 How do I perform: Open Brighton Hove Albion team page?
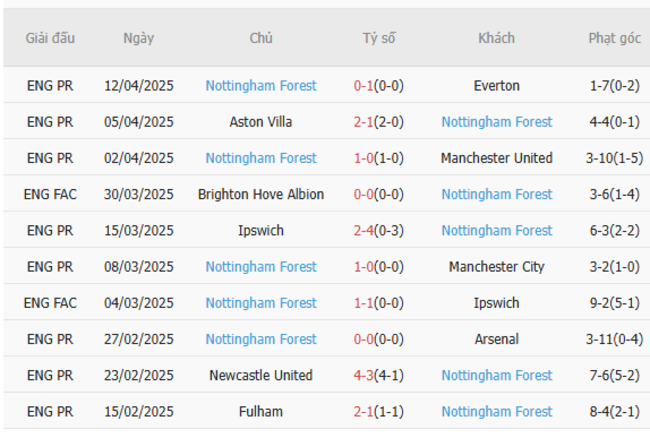coord(261,194)
